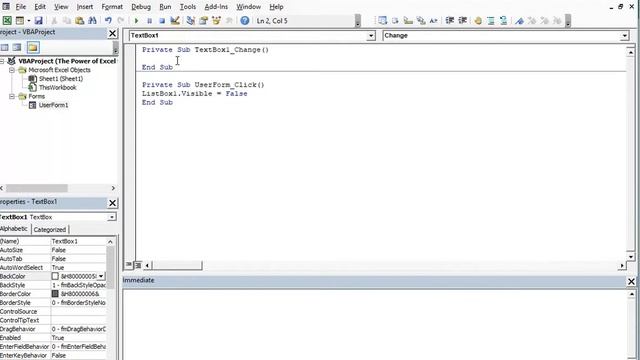The width and height of the screenshot is (640, 360).
Task: Open the BackColor value dropdown arrow
Action: (101, 276)
